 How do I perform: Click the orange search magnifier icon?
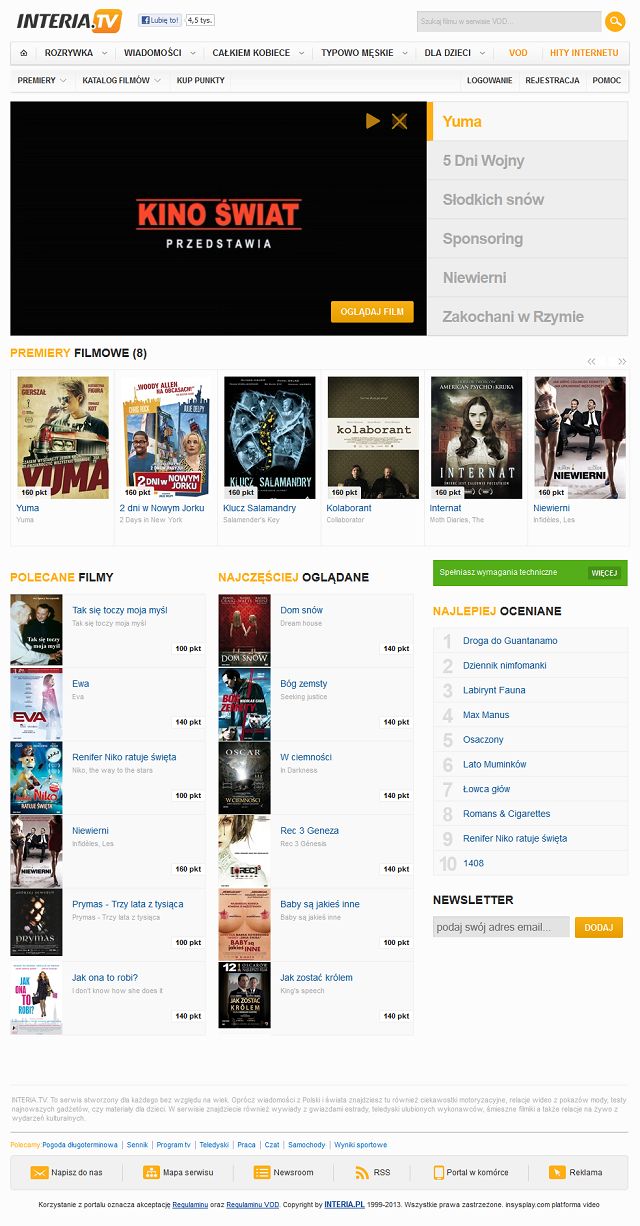pyautogui.click(x=615, y=21)
